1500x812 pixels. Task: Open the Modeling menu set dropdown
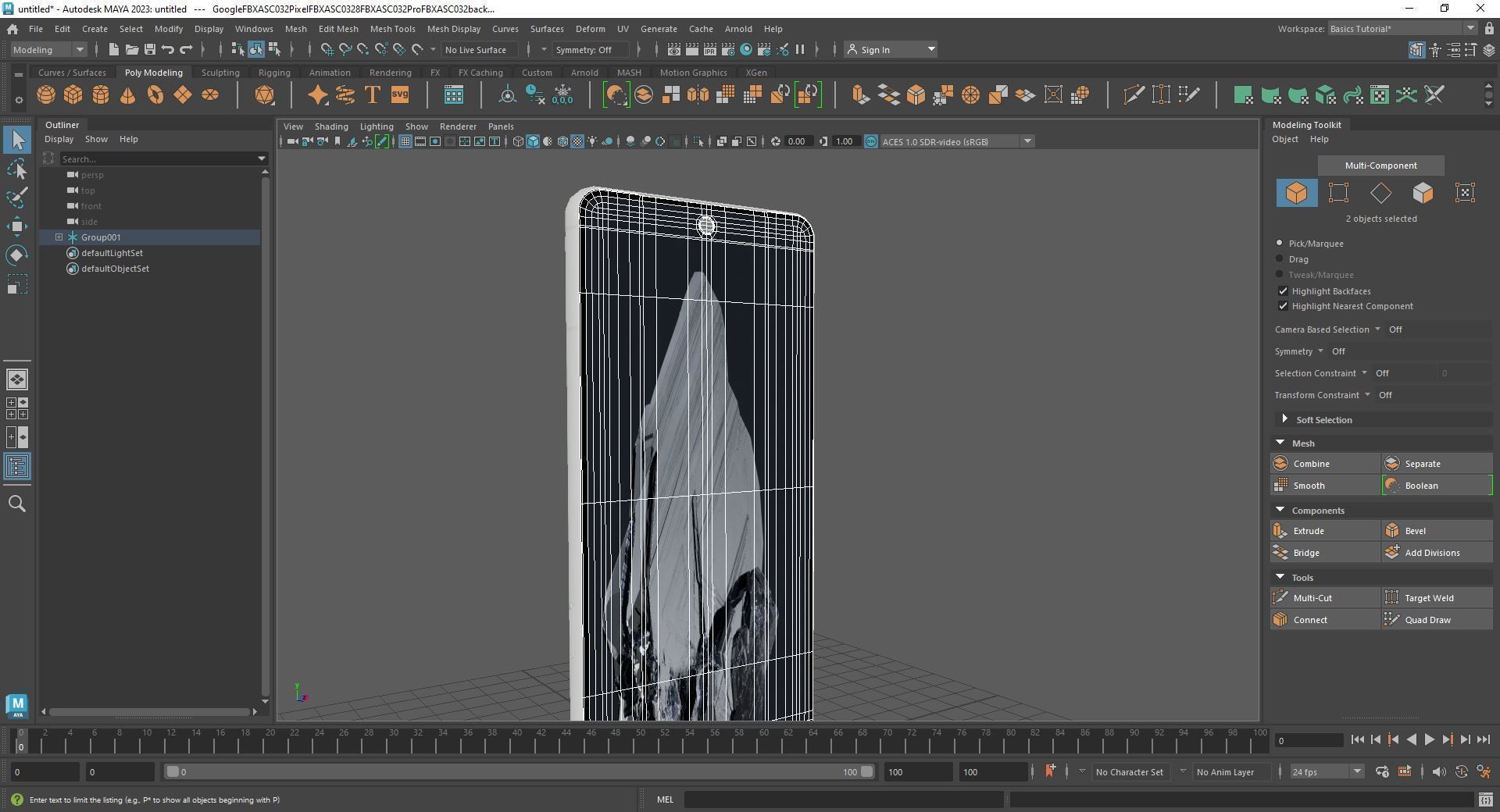(x=48, y=49)
